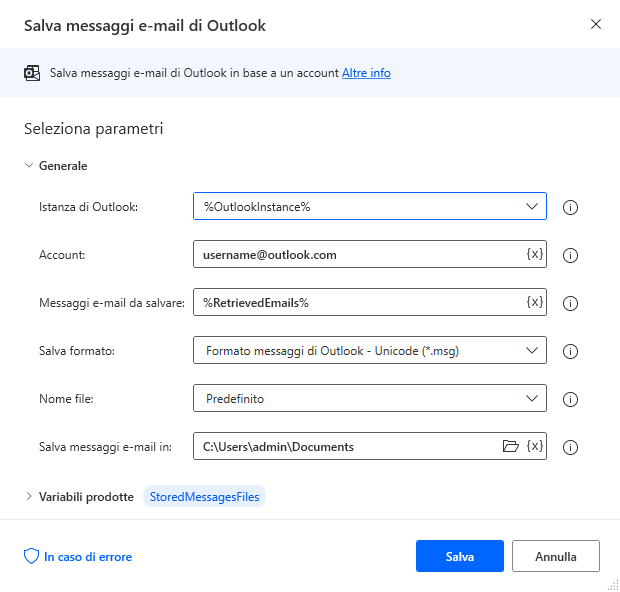Insert variable in save folder field
620x592 pixels.
click(535, 446)
